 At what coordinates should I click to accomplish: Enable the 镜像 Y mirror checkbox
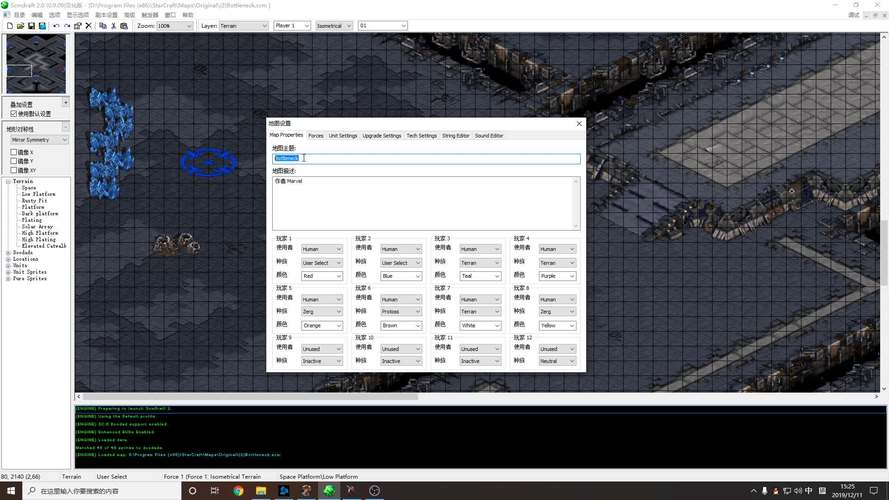pyautogui.click(x=14, y=161)
